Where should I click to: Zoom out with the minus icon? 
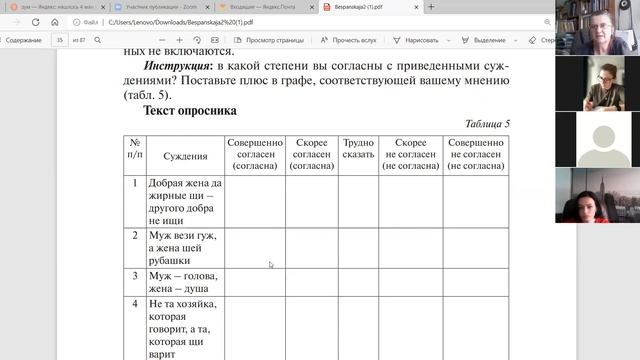tap(162, 40)
